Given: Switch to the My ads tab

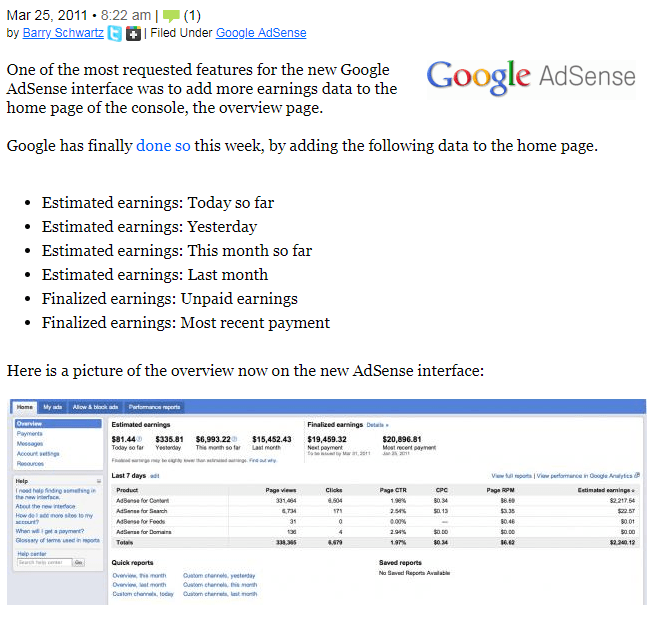Looking at the screenshot, I should [53, 407].
